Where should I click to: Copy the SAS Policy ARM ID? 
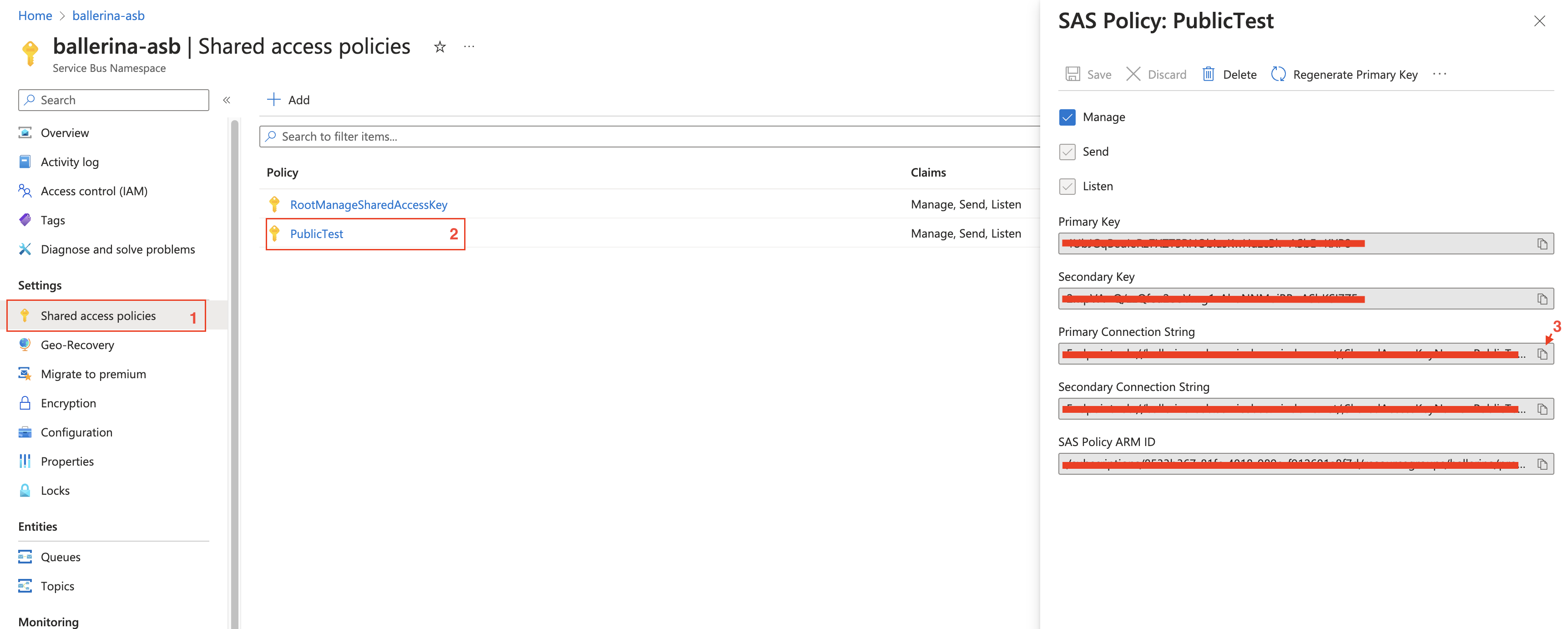pos(1542,464)
